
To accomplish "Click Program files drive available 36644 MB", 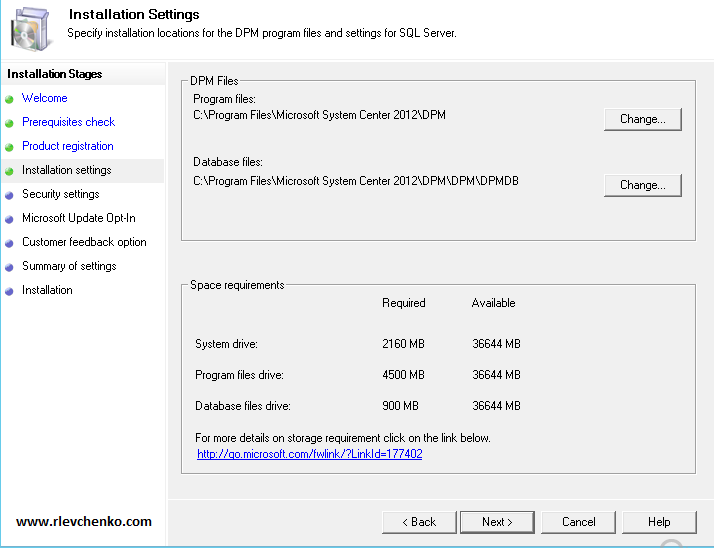I will (x=496, y=375).
